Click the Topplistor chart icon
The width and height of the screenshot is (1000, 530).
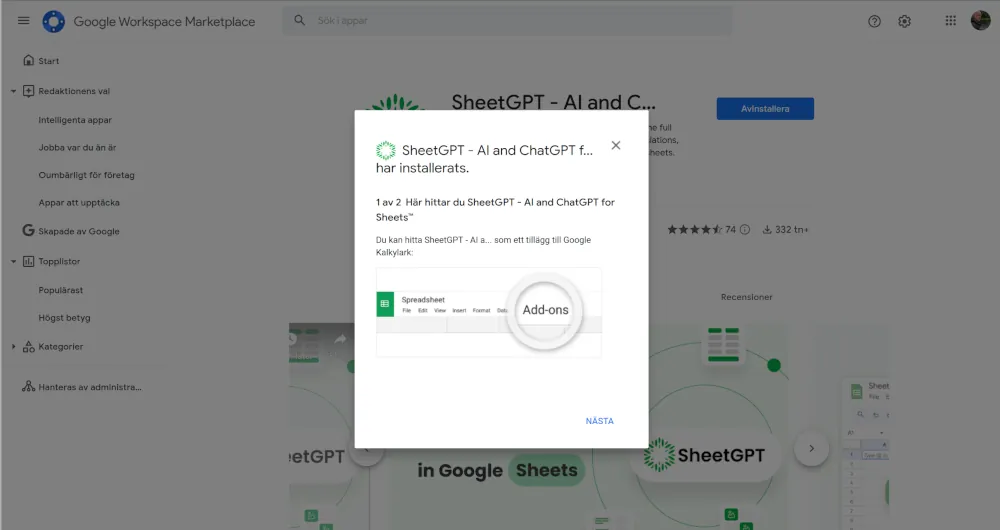coord(28,261)
